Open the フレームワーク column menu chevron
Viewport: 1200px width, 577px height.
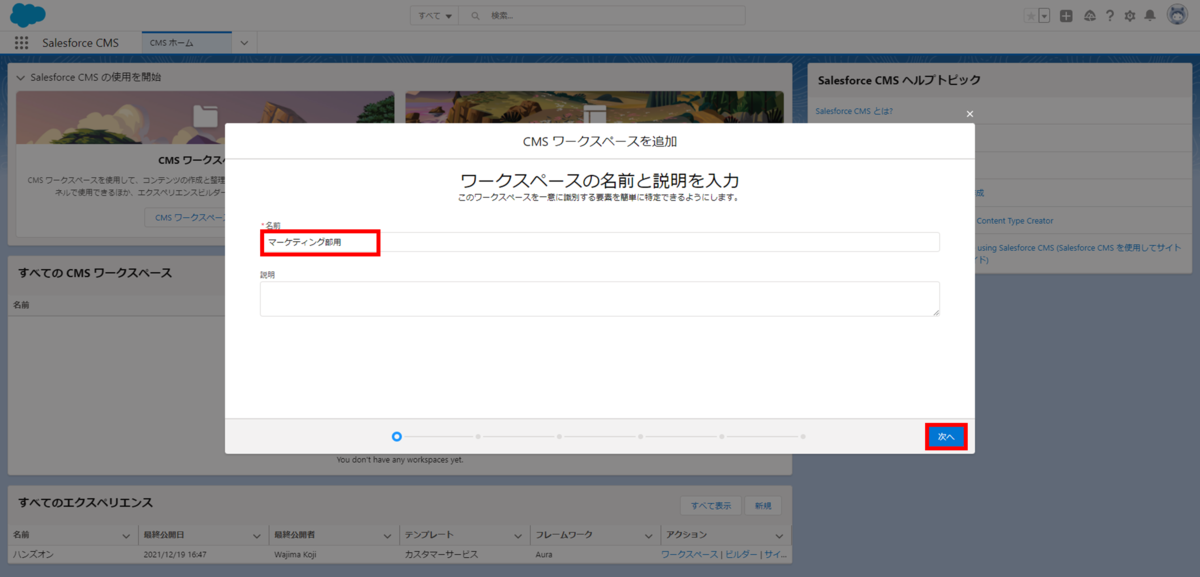coord(649,535)
